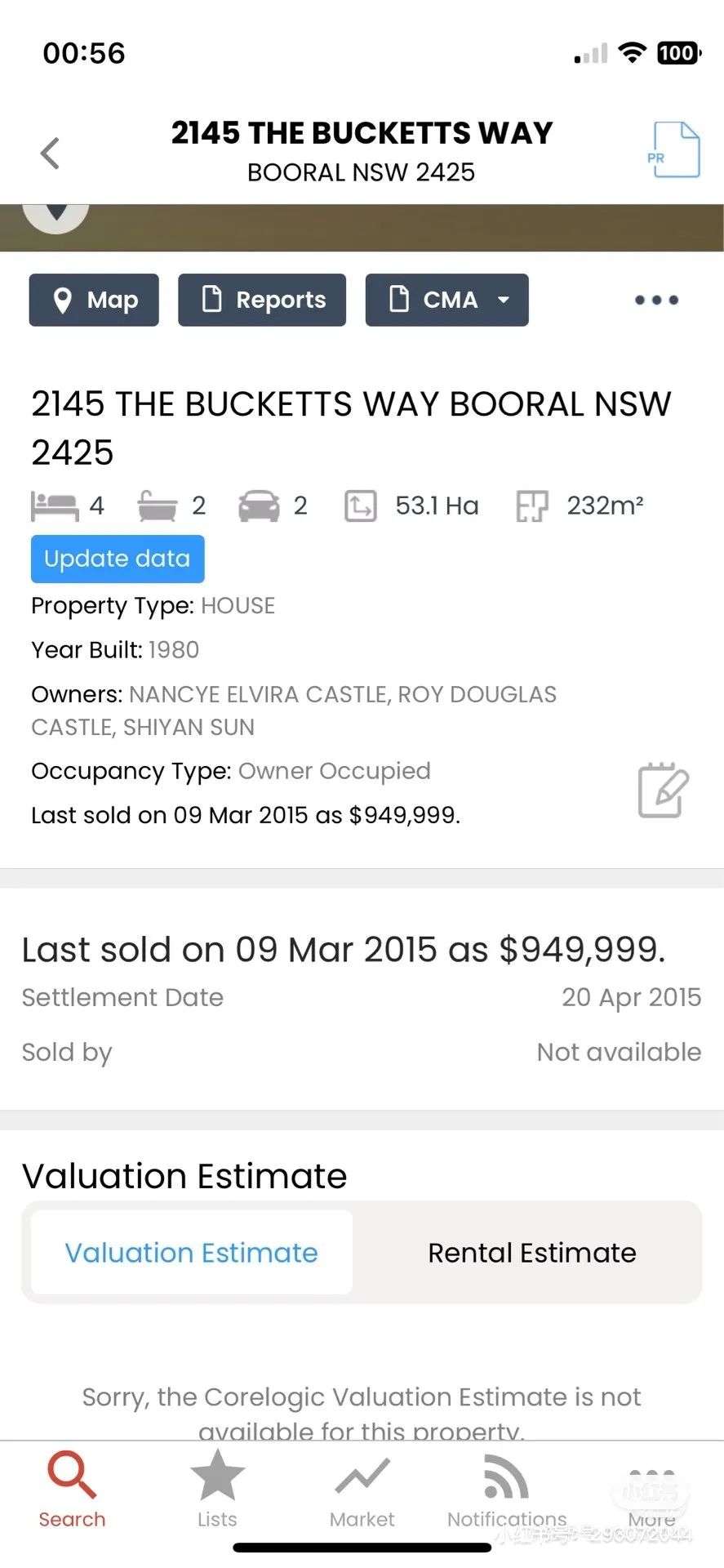Select Valuation Estimate tab
This screenshot has width=724, height=1568.
(x=191, y=1253)
